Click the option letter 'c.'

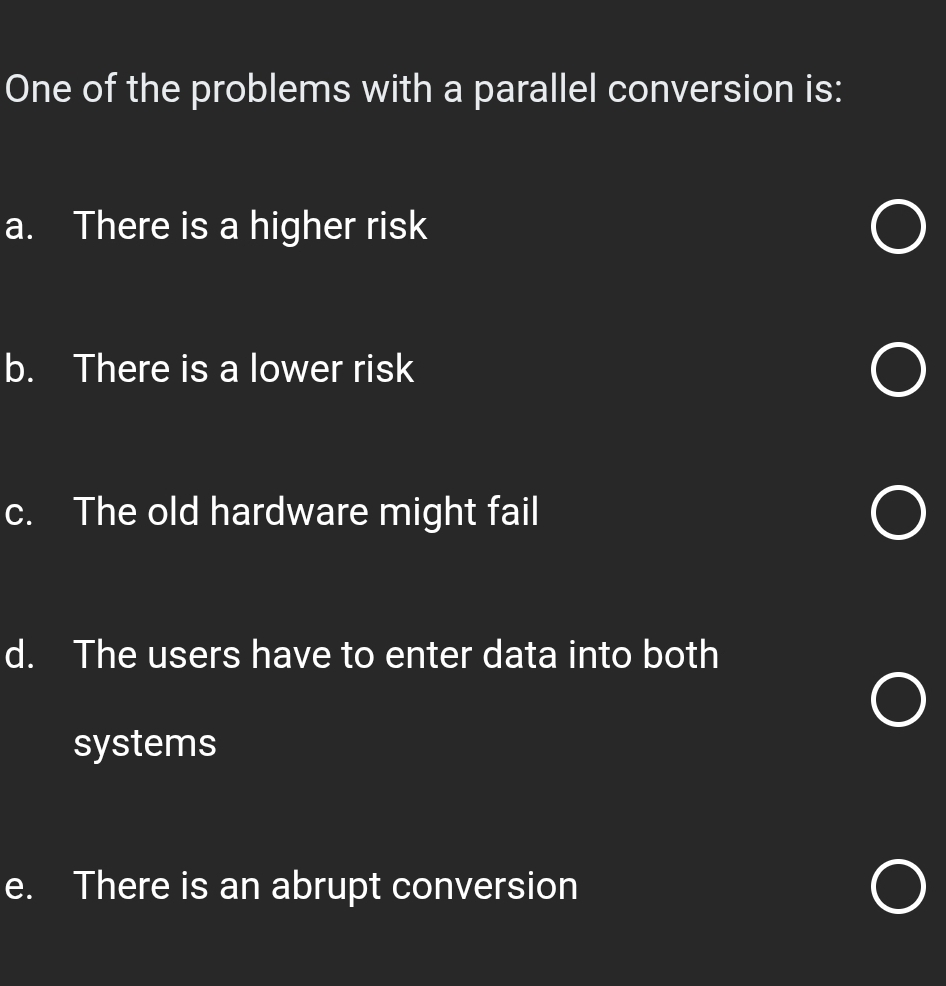coord(18,513)
